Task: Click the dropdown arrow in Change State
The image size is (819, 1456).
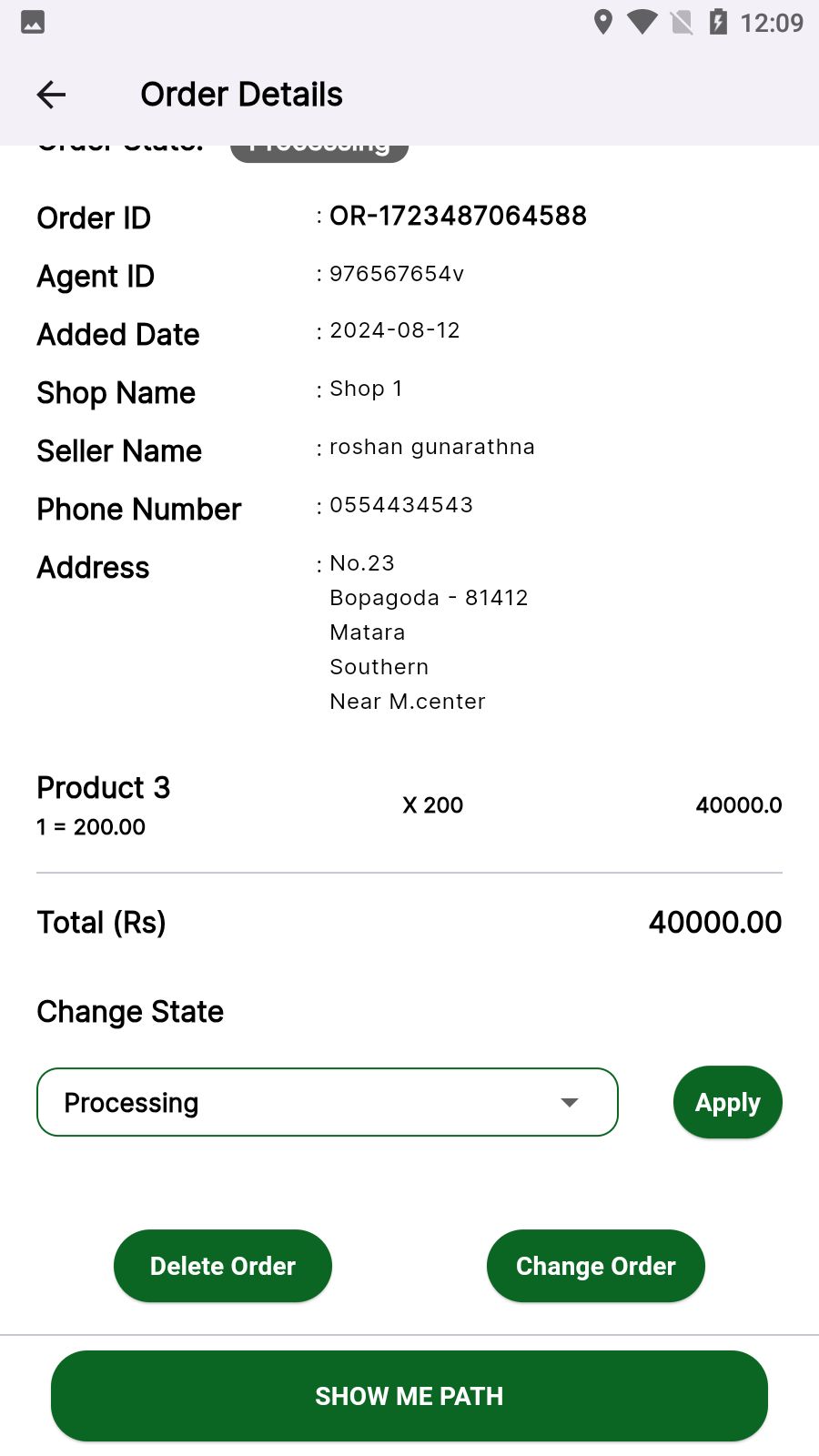Action: 570,1102
